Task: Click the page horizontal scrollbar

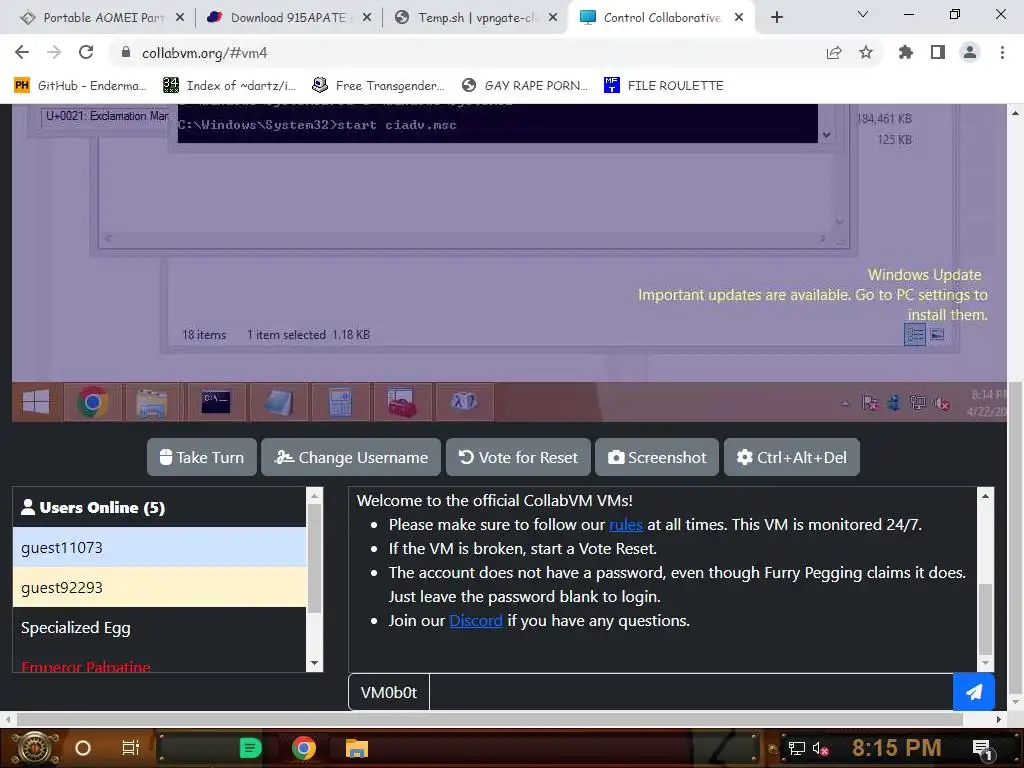Action: pyautogui.click(x=490, y=719)
